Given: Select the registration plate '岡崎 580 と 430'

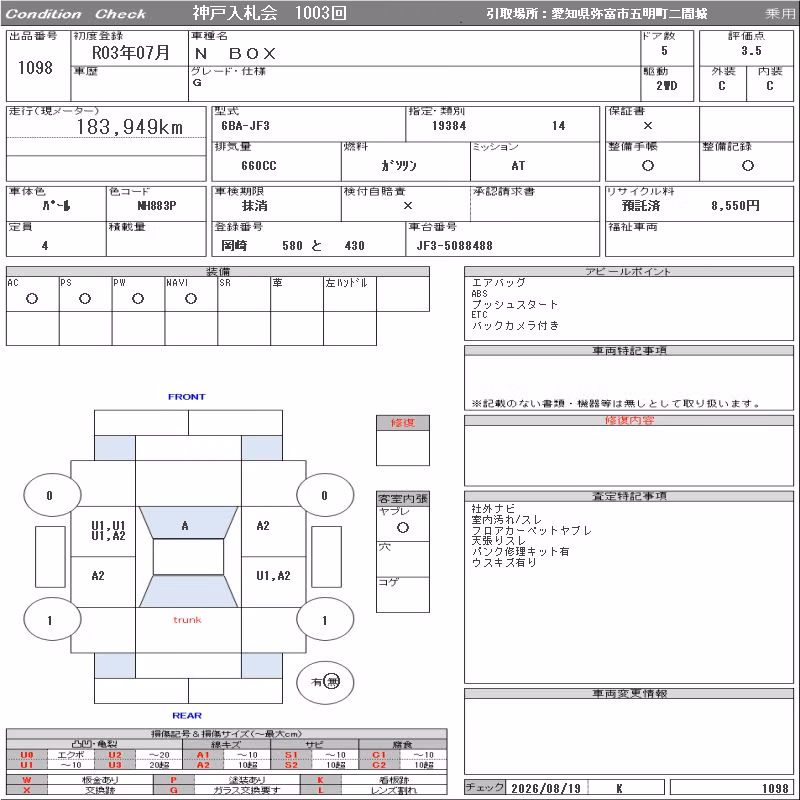Looking at the screenshot, I should [x=293, y=246].
